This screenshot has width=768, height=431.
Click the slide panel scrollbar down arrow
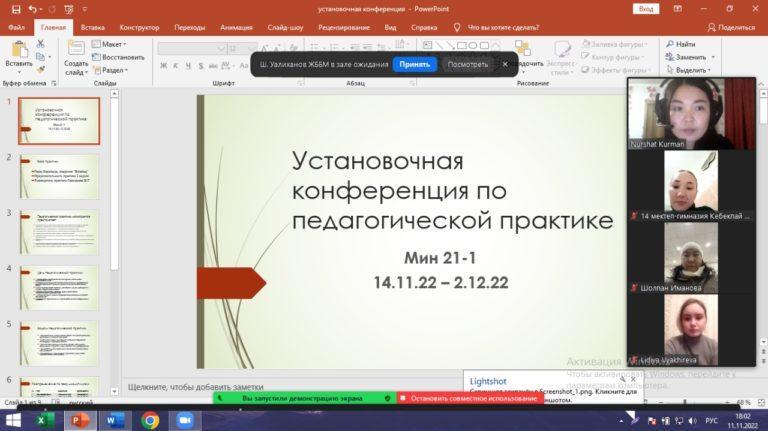[114, 391]
